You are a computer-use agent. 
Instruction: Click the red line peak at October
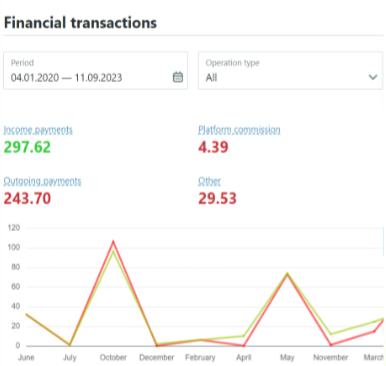(x=113, y=241)
